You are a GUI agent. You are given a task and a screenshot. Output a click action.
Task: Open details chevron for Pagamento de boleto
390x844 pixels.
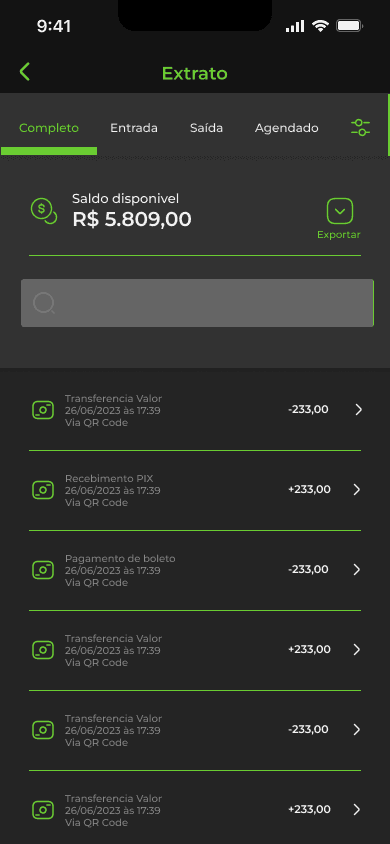coord(357,569)
